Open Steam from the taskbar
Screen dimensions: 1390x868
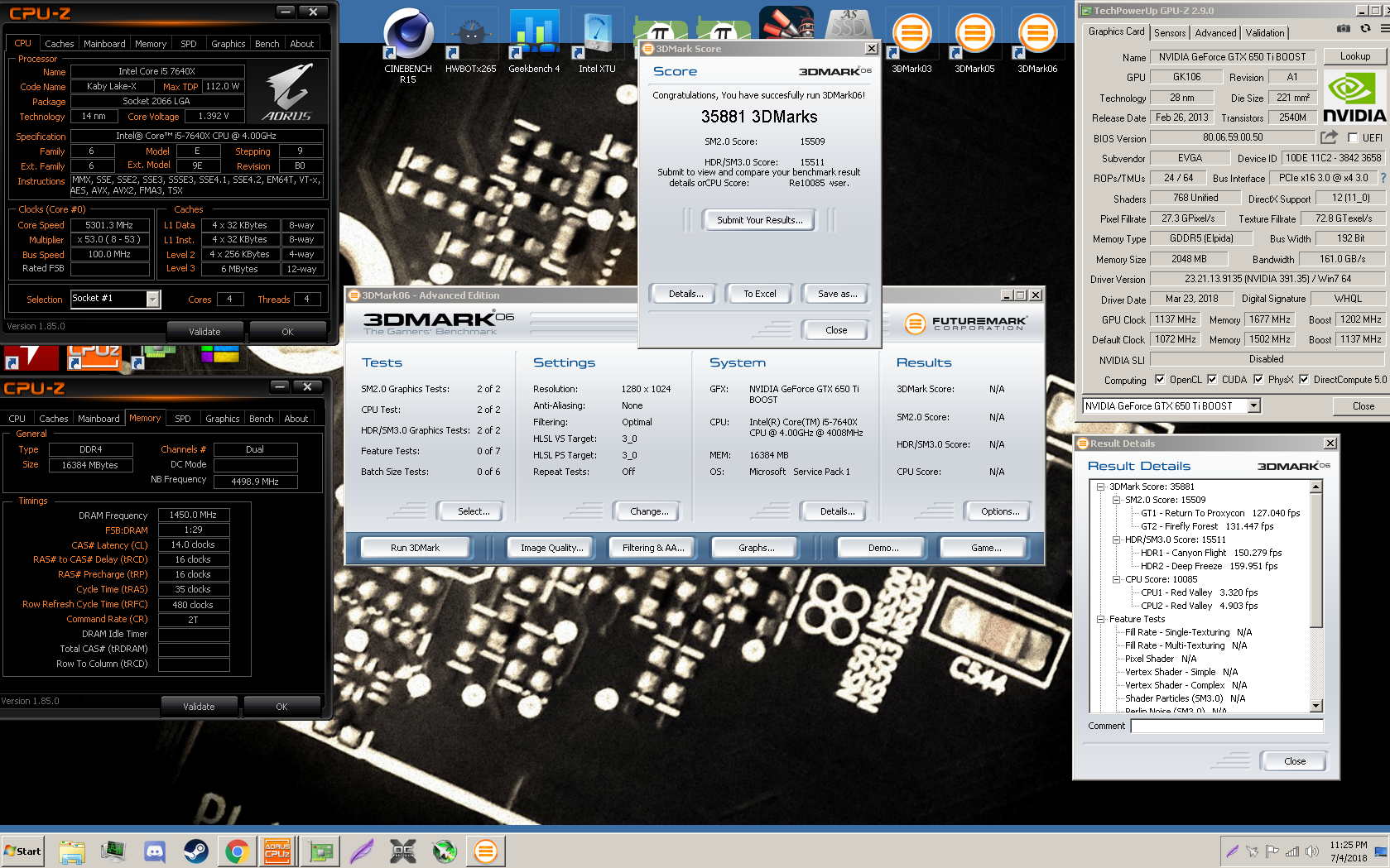[x=196, y=851]
